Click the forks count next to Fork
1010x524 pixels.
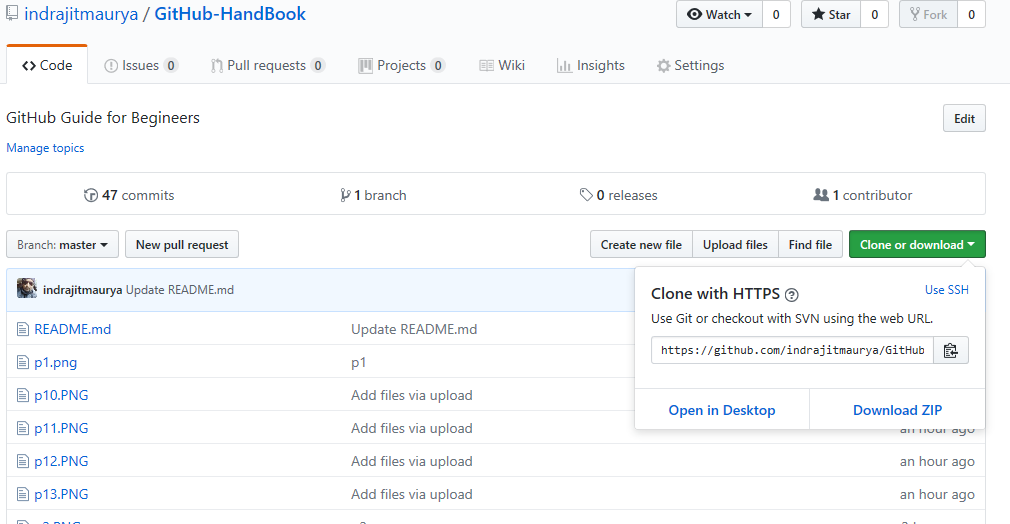tap(971, 14)
